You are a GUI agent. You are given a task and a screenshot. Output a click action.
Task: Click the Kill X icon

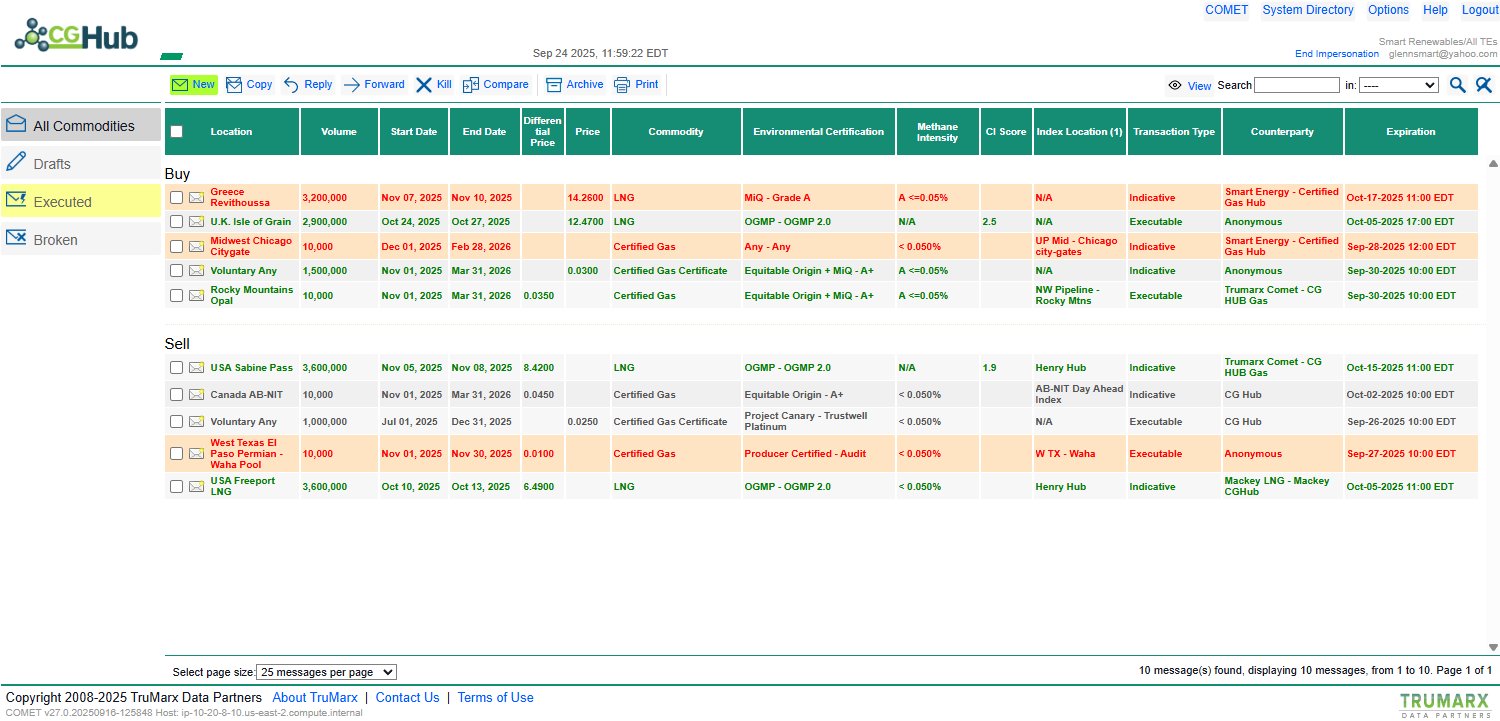tap(424, 85)
